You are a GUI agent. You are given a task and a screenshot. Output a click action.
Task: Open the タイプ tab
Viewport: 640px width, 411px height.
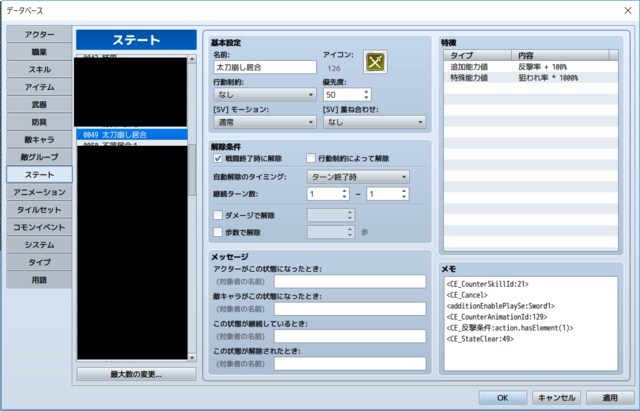coord(39,262)
